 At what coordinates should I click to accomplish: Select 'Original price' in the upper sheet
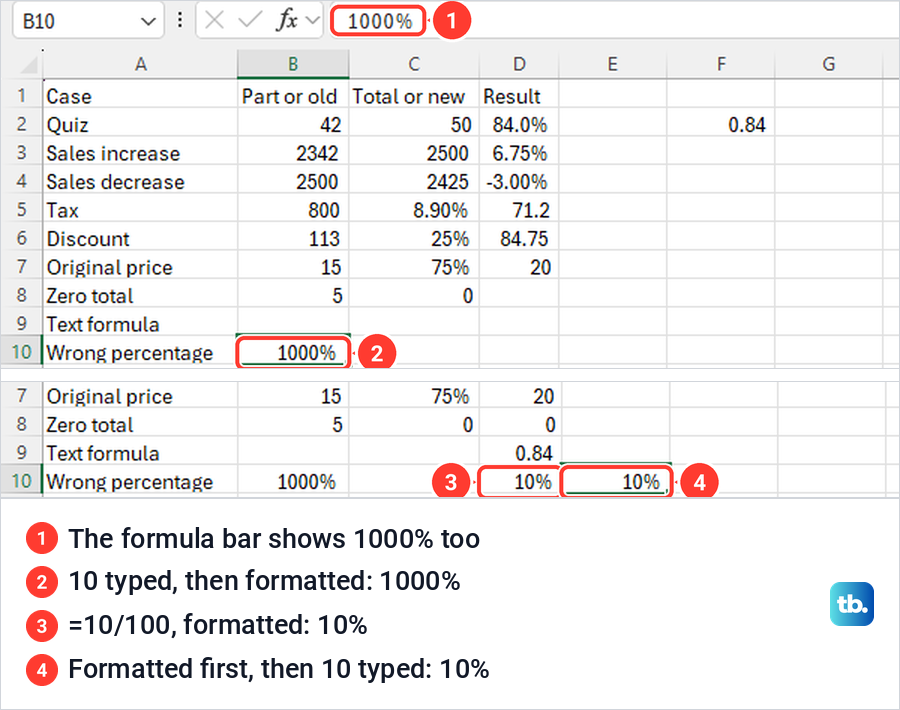140,267
